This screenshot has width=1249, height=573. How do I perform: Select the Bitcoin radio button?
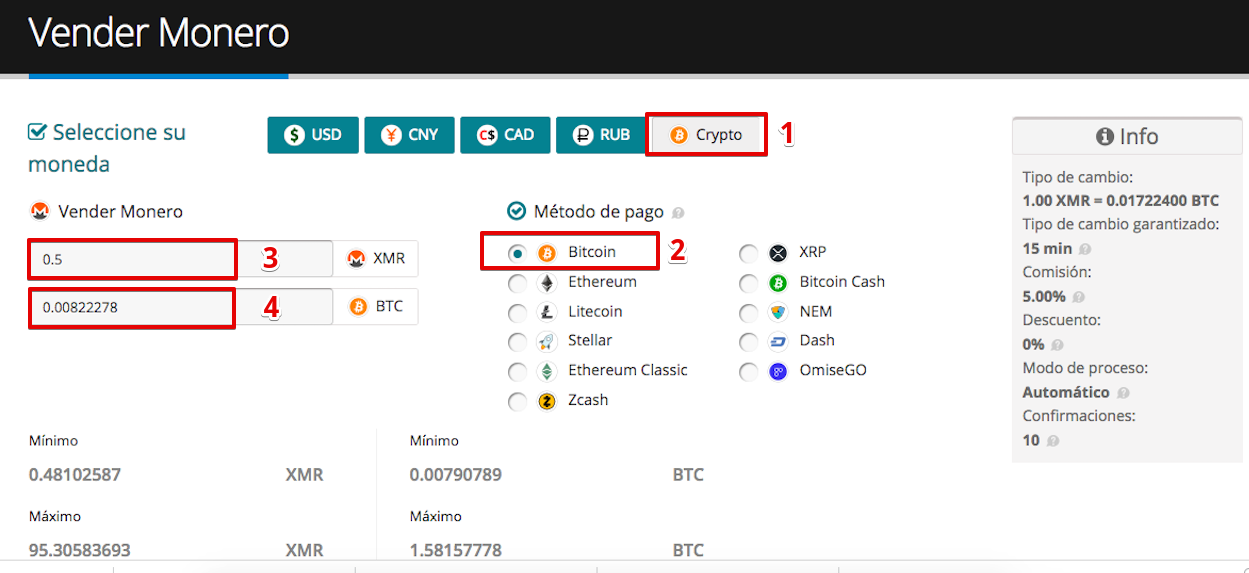(517, 252)
